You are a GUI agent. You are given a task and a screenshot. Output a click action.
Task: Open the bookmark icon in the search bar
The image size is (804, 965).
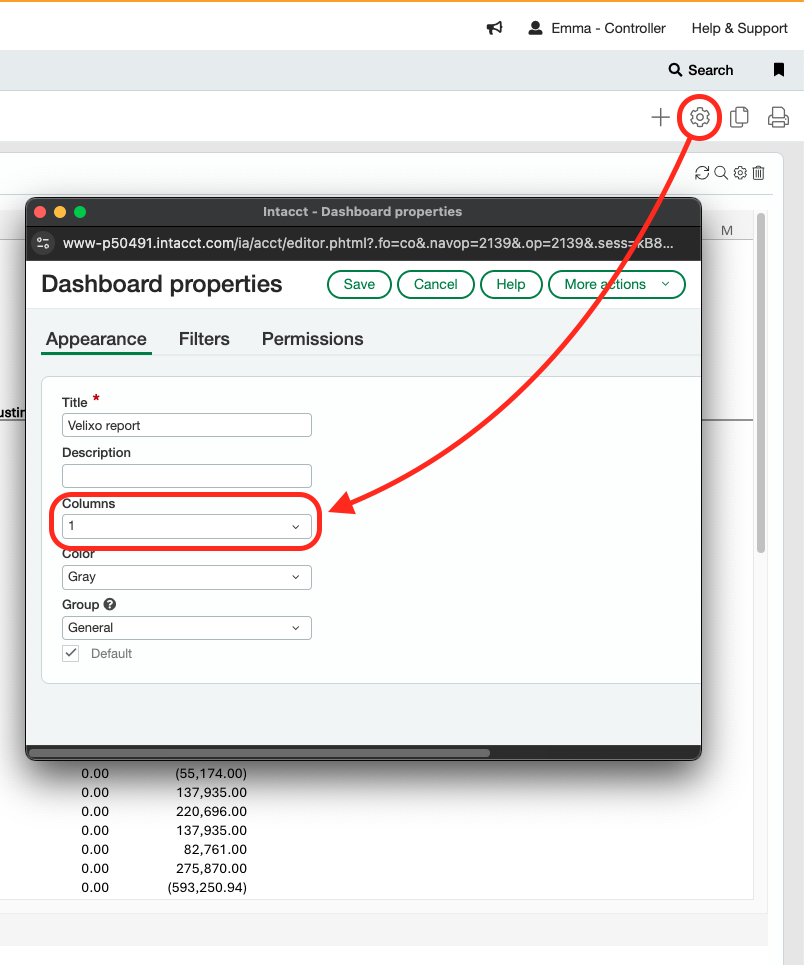point(778,70)
